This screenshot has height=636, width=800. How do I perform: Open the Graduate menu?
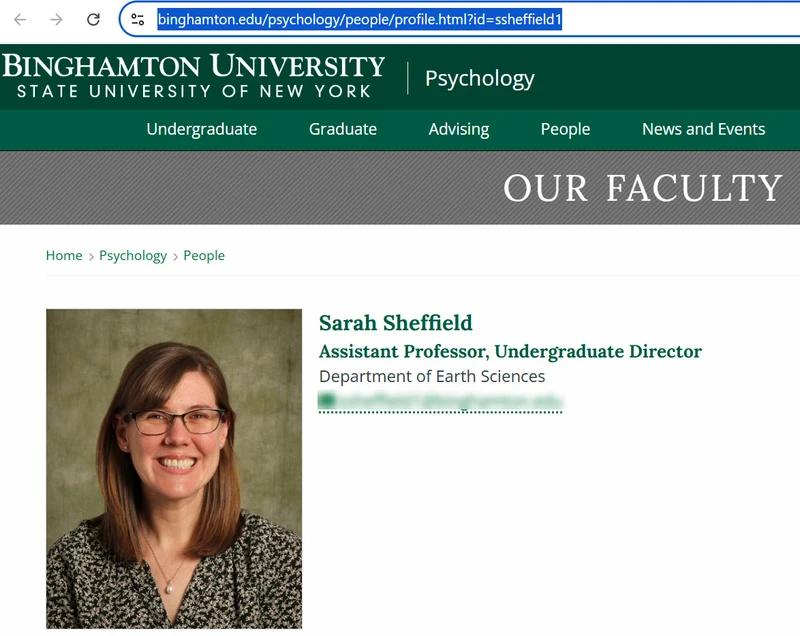click(343, 129)
